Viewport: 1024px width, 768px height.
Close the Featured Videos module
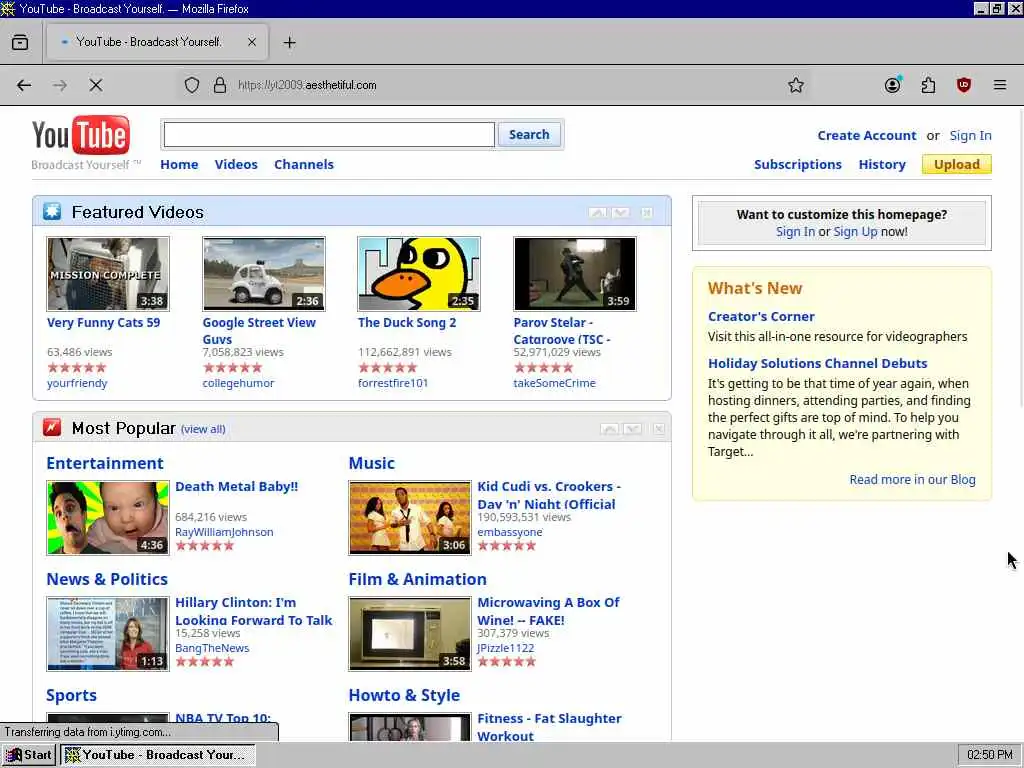pyautogui.click(x=647, y=212)
